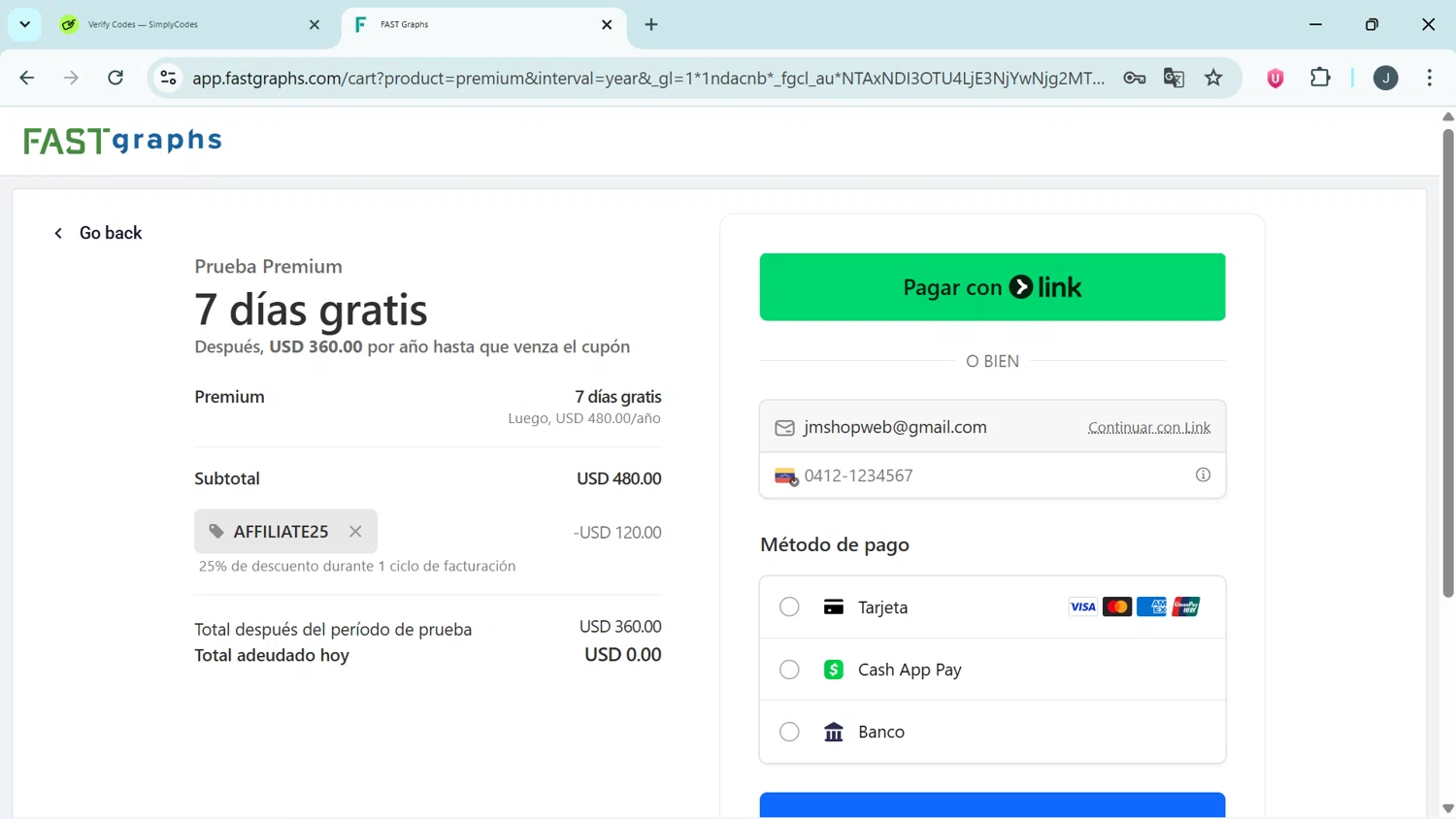Click the FASTgraphs logo
Screen dimensions: 1456x819
coord(122,141)
